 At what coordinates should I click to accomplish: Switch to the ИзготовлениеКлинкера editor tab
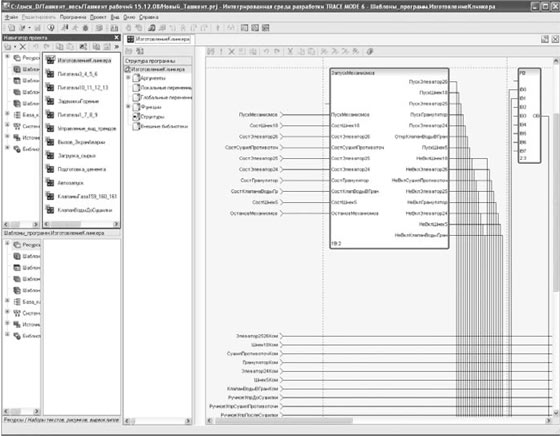click(159, 39)
